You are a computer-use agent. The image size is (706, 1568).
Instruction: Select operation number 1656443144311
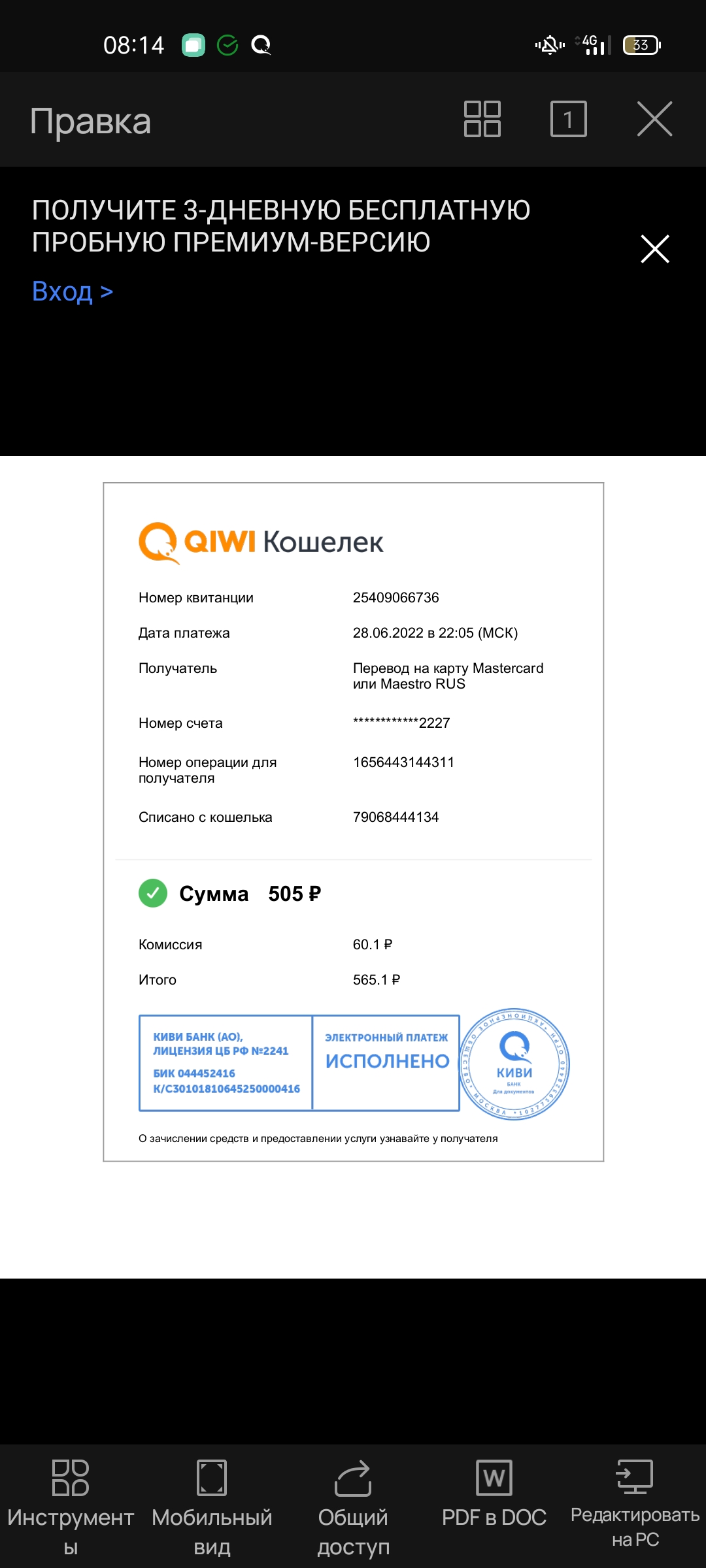point(403,762)
